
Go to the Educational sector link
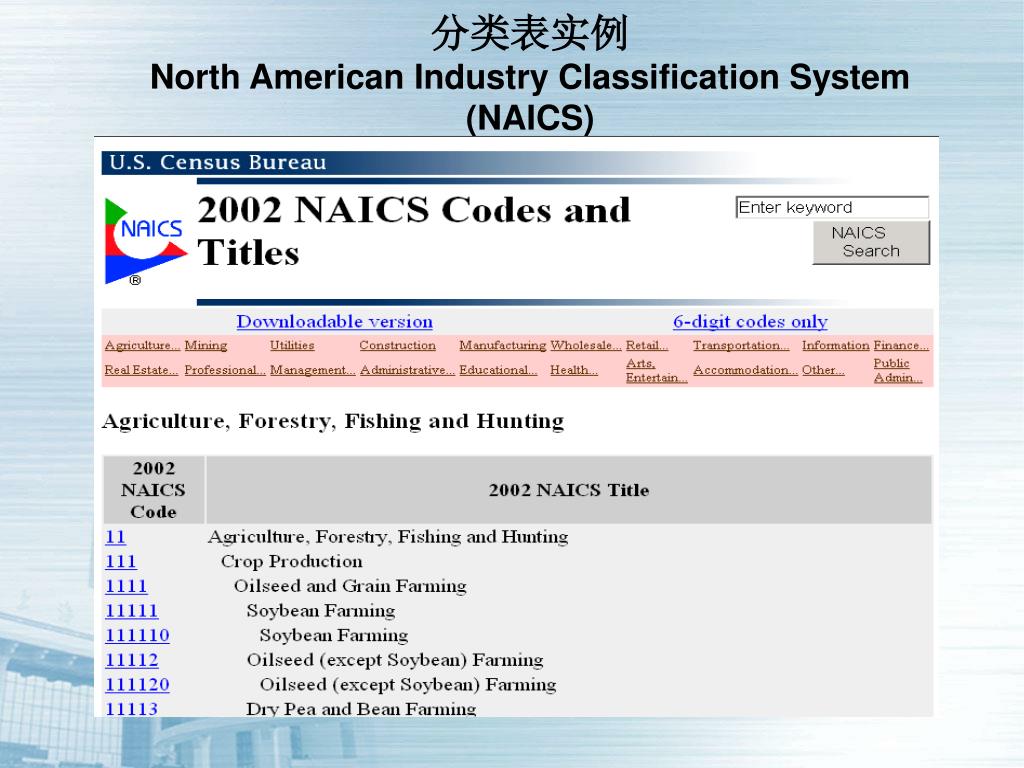coord(498,370)
